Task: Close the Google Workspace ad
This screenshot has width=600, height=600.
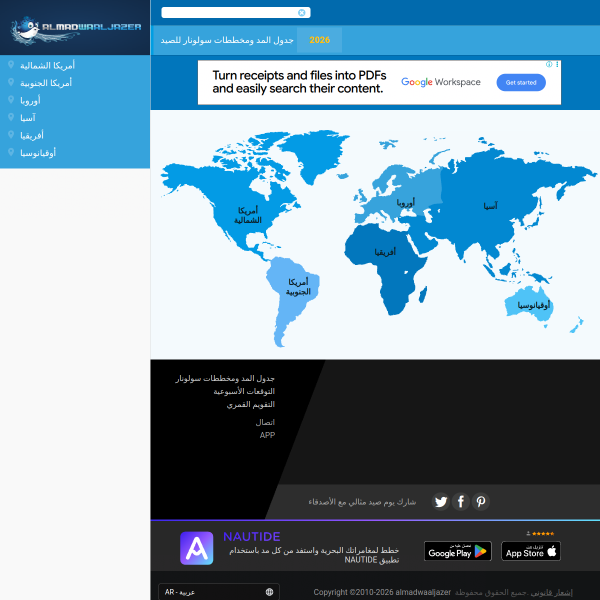Action: click(x=557, y=65)
